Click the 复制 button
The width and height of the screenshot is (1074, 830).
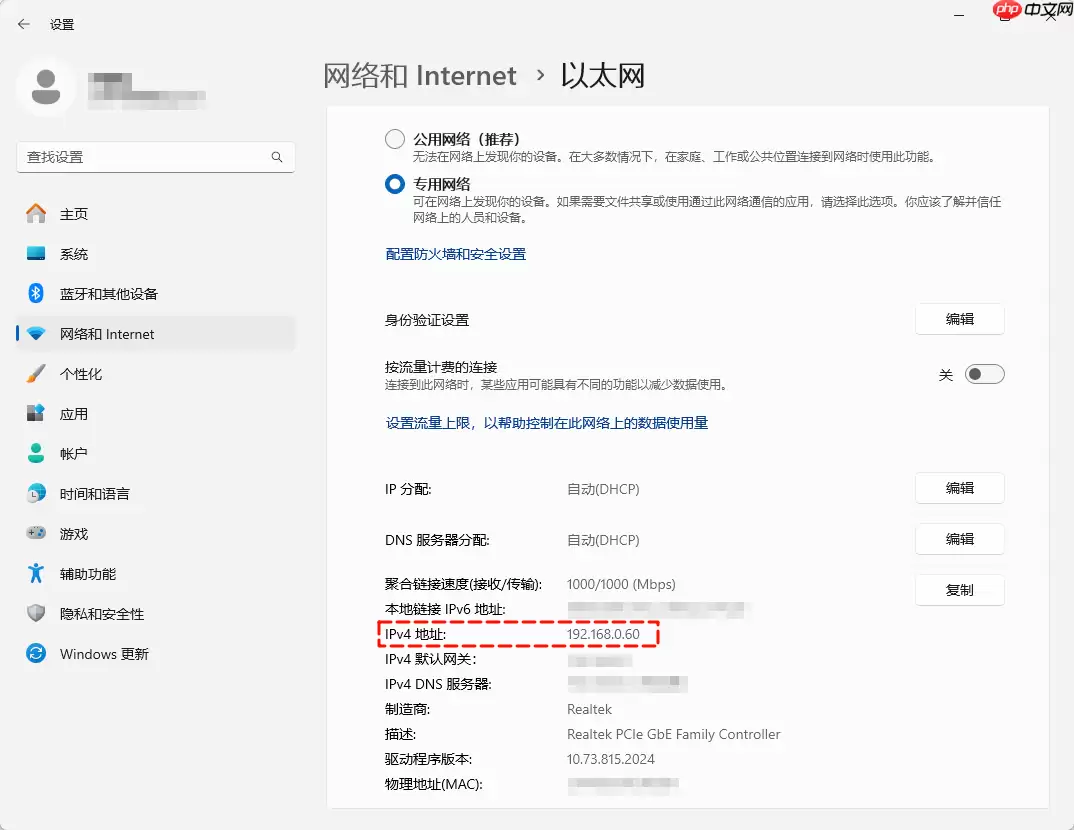coord(960,590)
